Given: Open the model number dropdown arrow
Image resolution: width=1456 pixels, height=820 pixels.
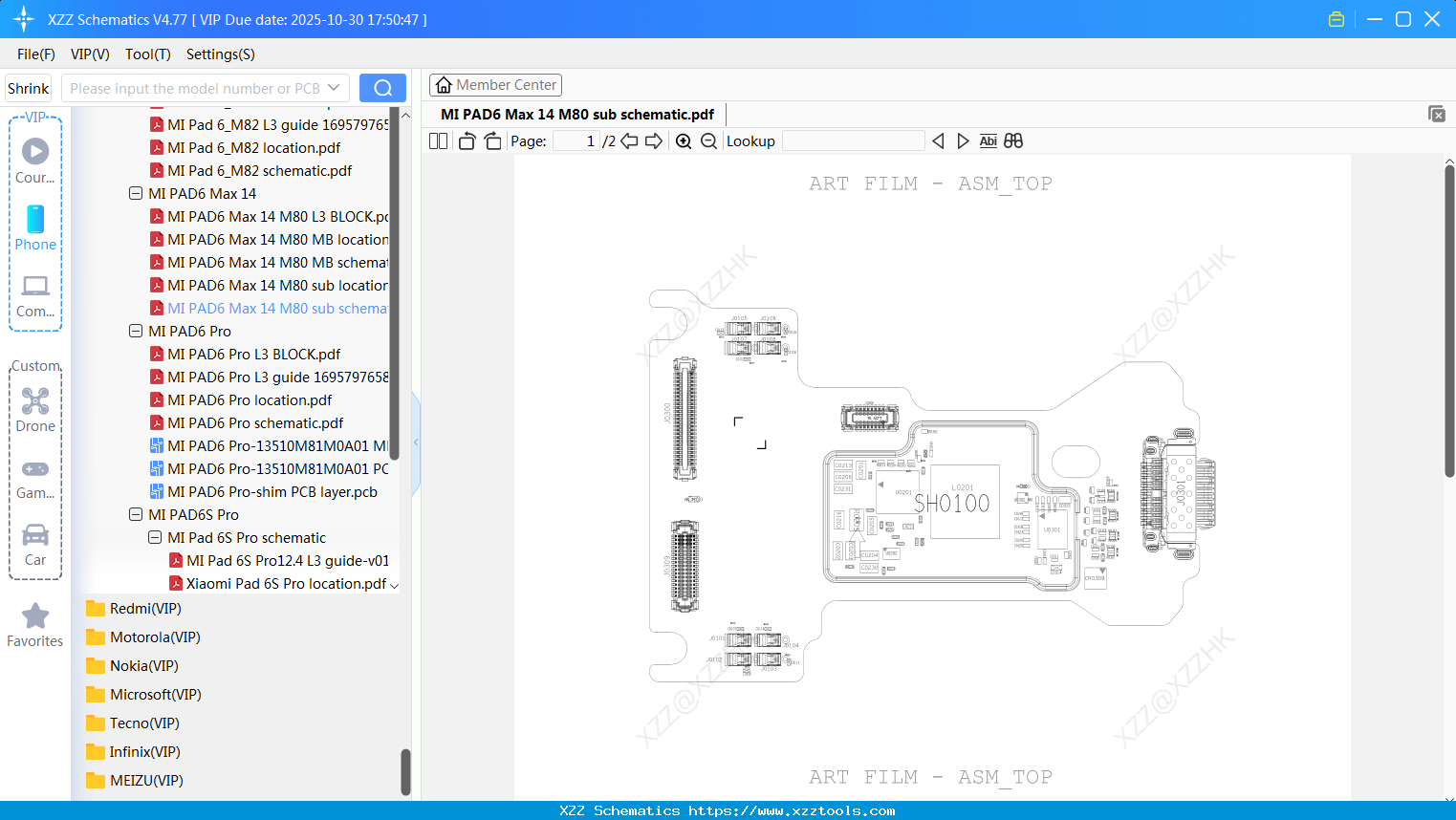Looking at the screenshot, I should click(335, 87).
